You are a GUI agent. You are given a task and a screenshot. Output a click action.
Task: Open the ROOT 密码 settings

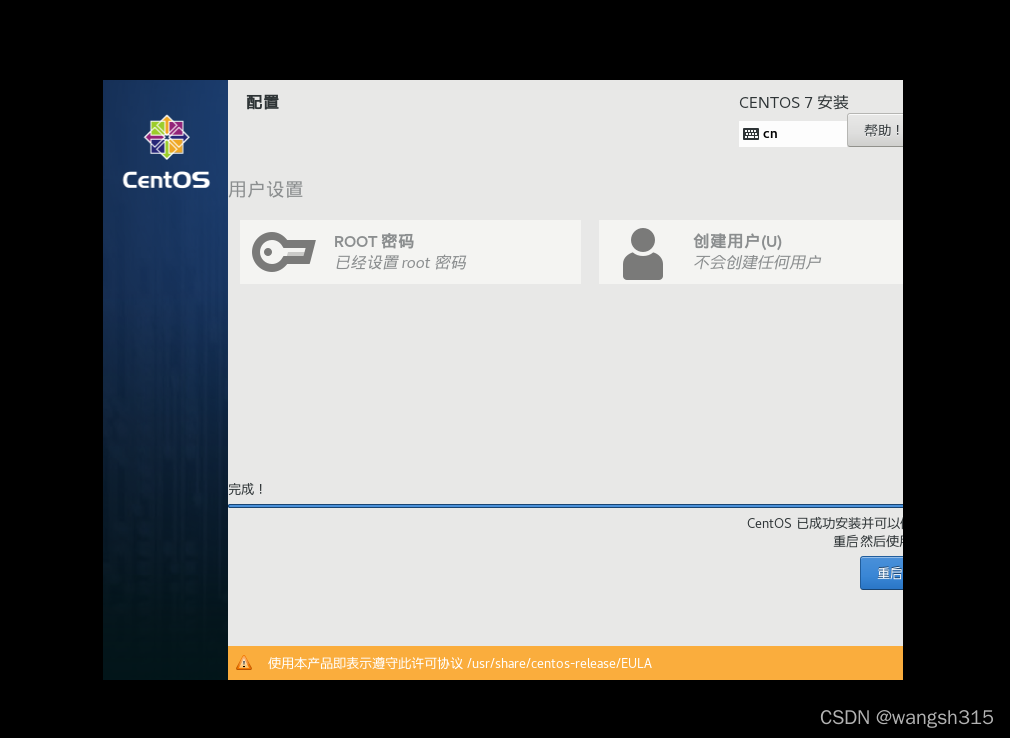point(410,252)
